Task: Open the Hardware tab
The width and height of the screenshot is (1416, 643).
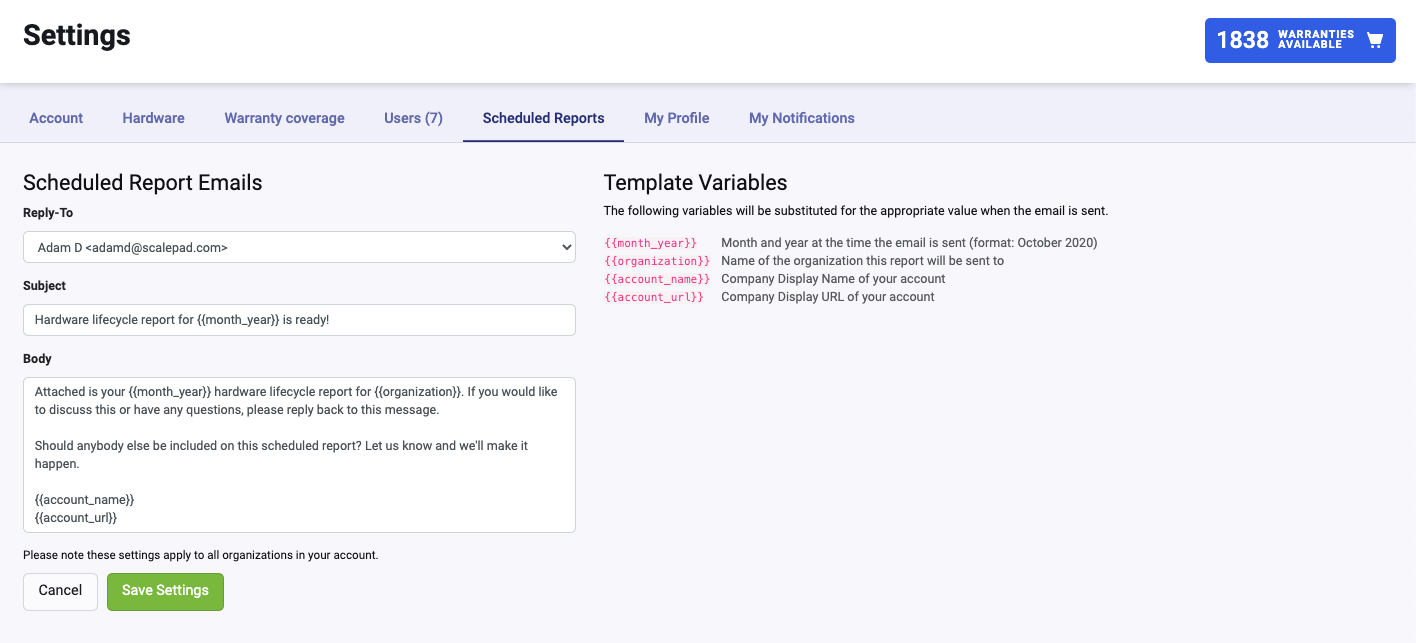Action: point(154,118)
